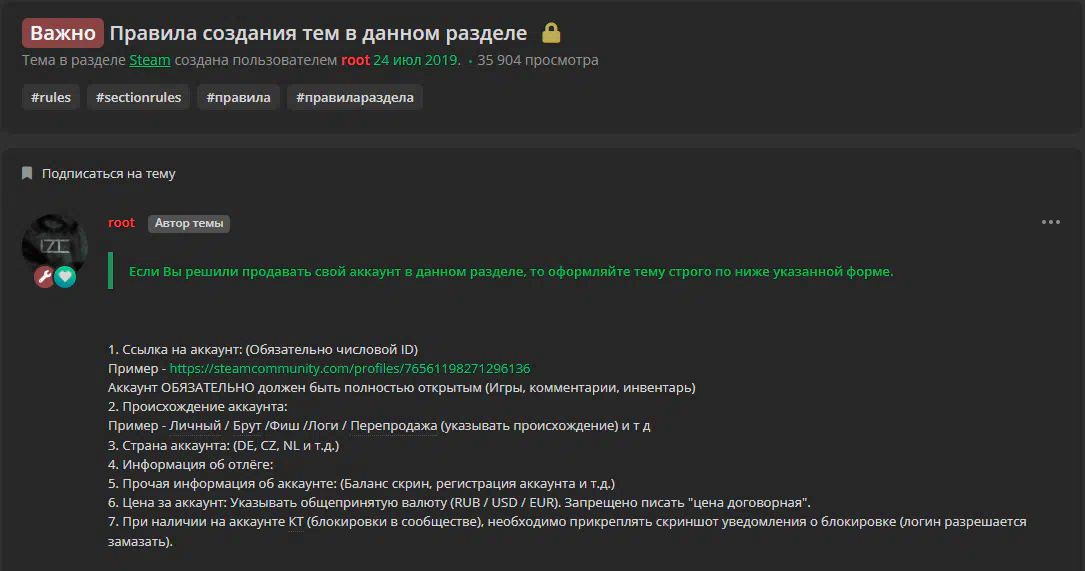Click the bookmark icon next to Подписаться на тему

tap(27, 173)
